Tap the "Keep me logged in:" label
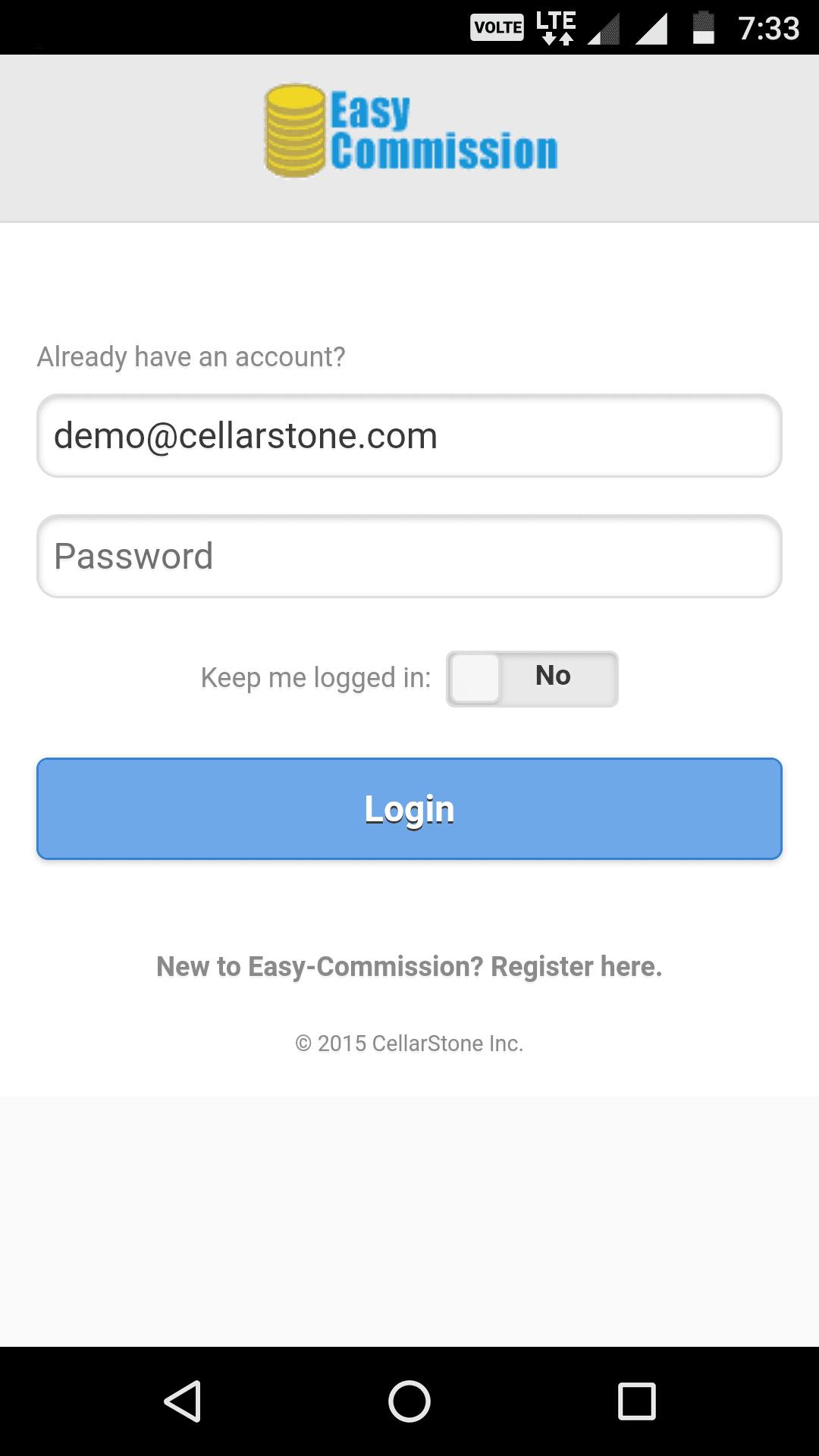The image size is (819, 1456). point(315,678)
